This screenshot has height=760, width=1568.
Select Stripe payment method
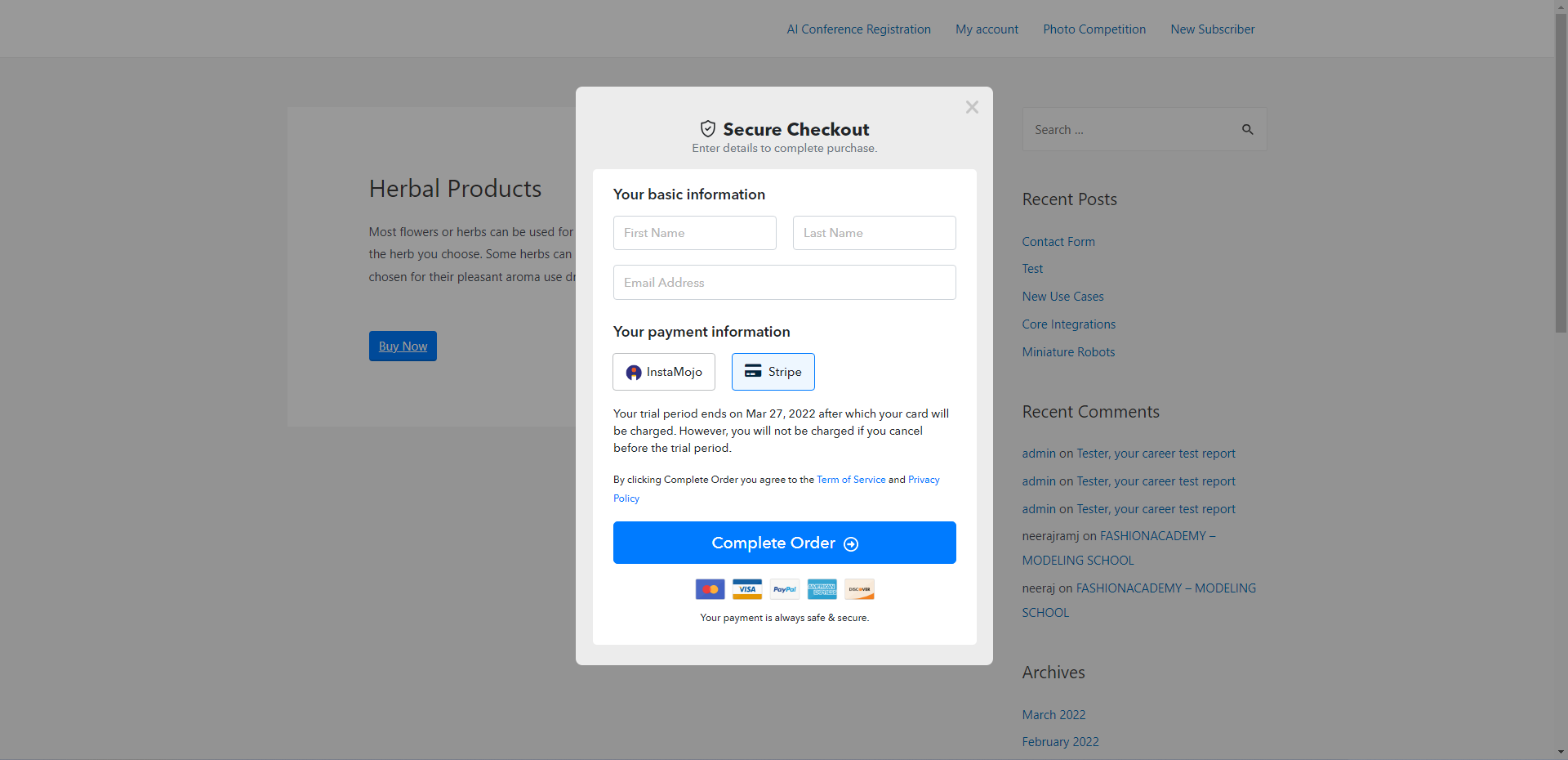[x=773, y=372]
